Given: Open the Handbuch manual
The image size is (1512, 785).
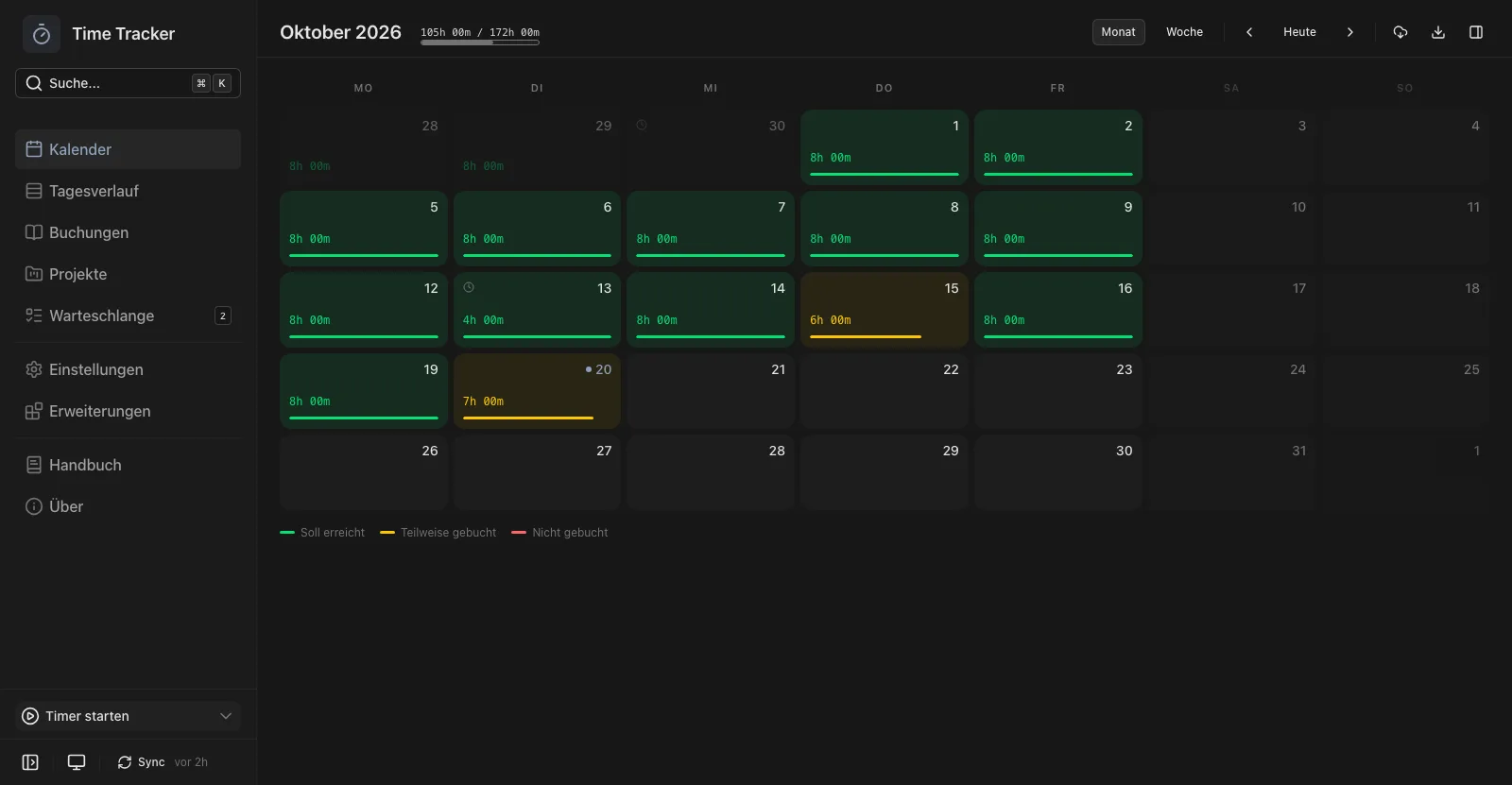Looking at the screenshot, I should (x=128, y=465).
